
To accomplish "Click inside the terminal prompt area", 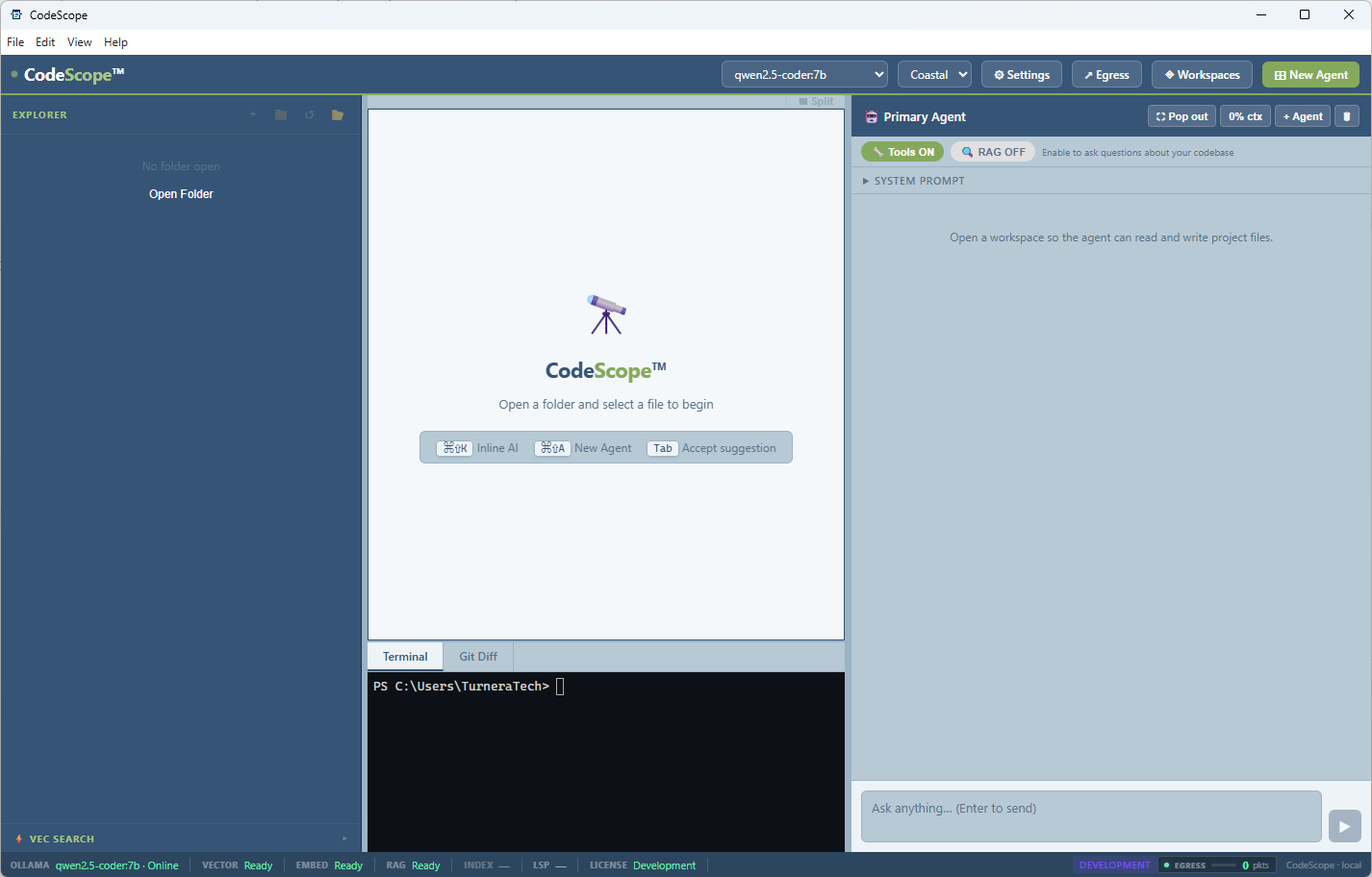I will (606, 762).
